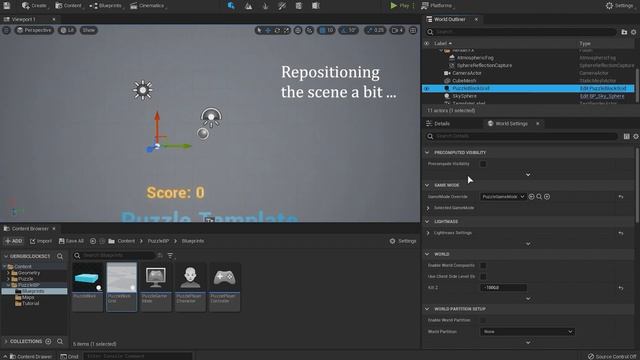Click the green Y-axis gizmo arrow
This screenshot has height=360, width=640.
pyautogui.click(x=176, y=146)
